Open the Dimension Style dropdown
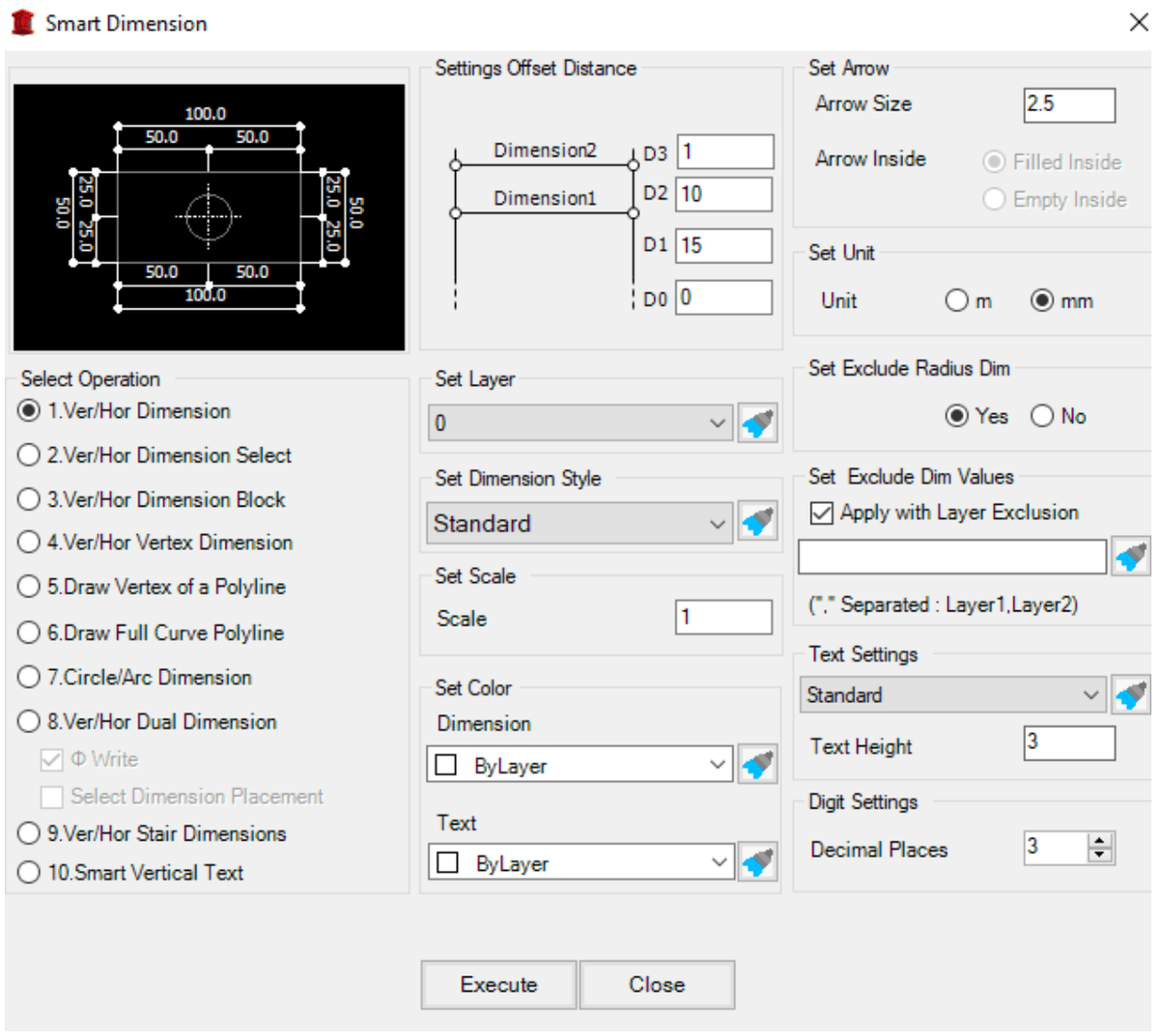Screen dimensions: 1159x1036 (x=717, y=522)
